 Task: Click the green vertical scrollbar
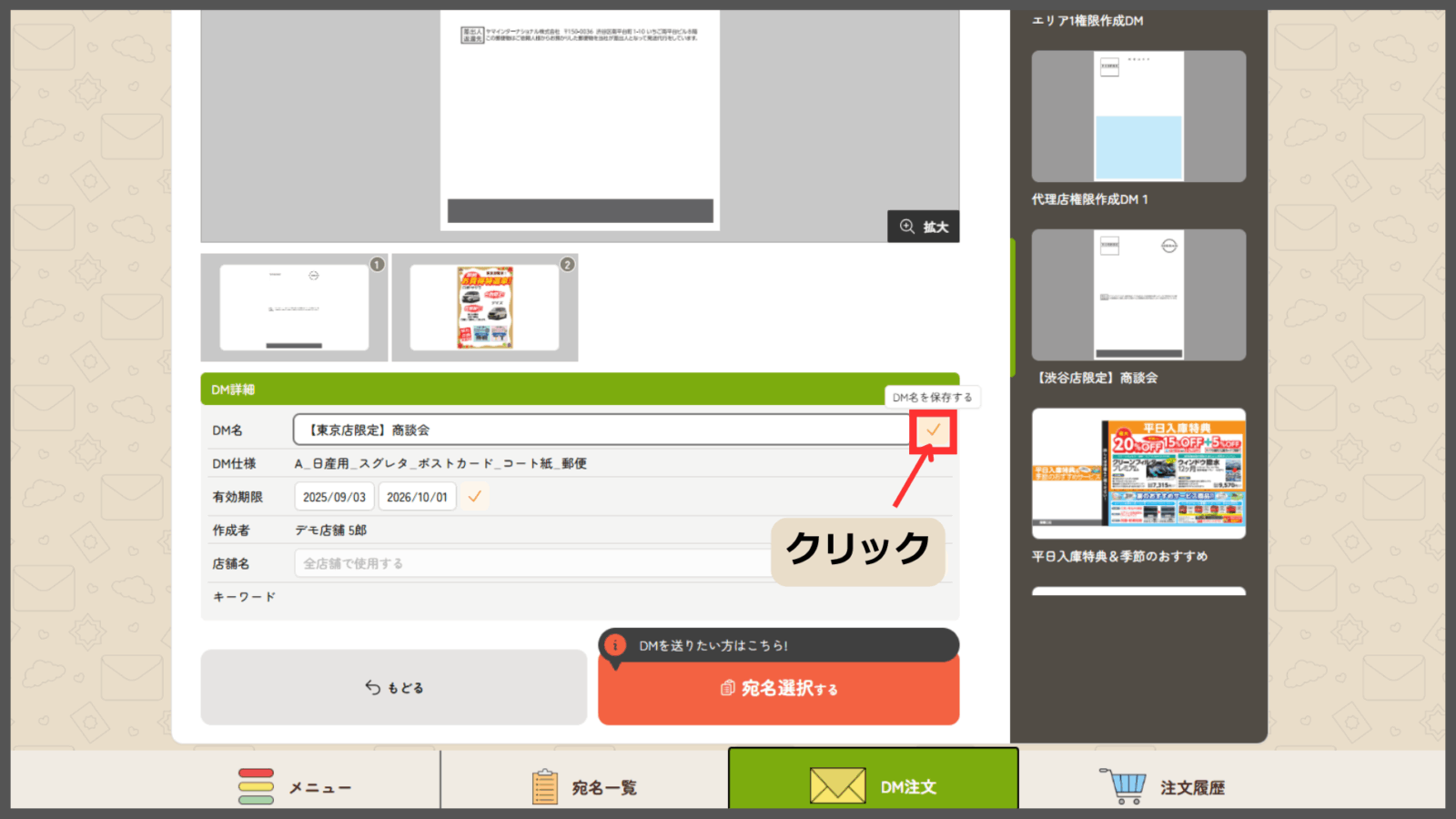[x=1013, y=308]
